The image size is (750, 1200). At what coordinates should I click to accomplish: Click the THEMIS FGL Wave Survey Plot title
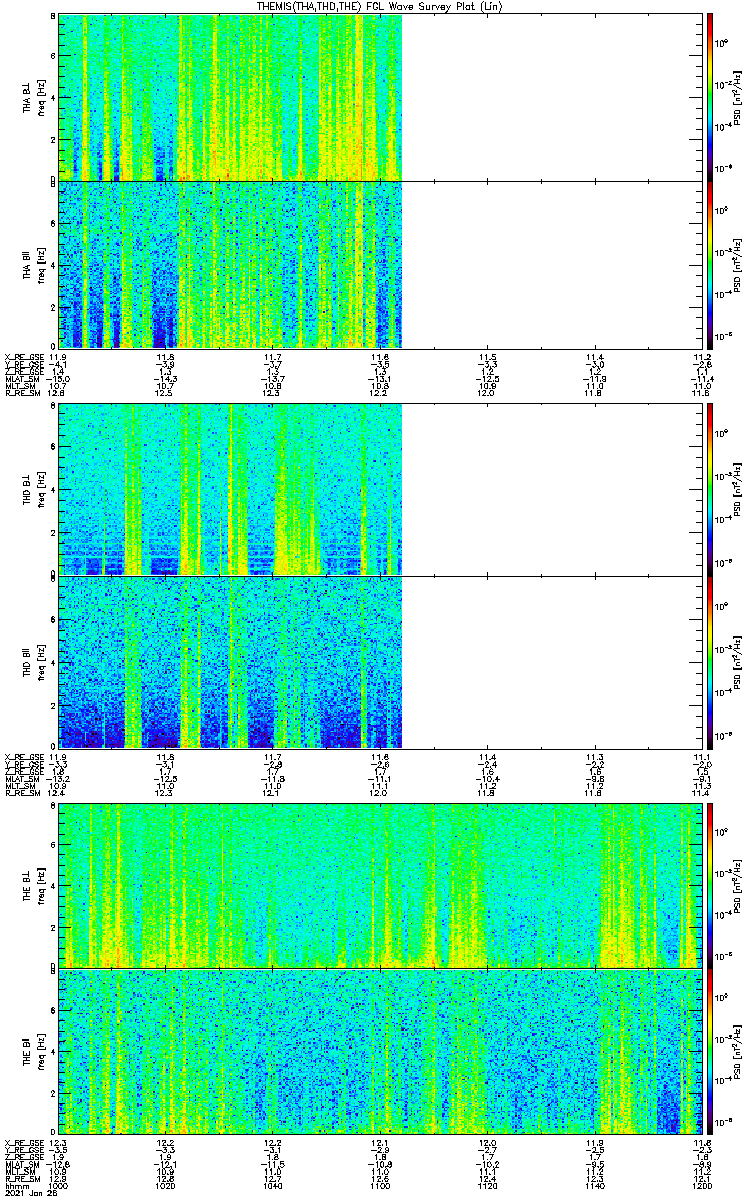(382, 7)
